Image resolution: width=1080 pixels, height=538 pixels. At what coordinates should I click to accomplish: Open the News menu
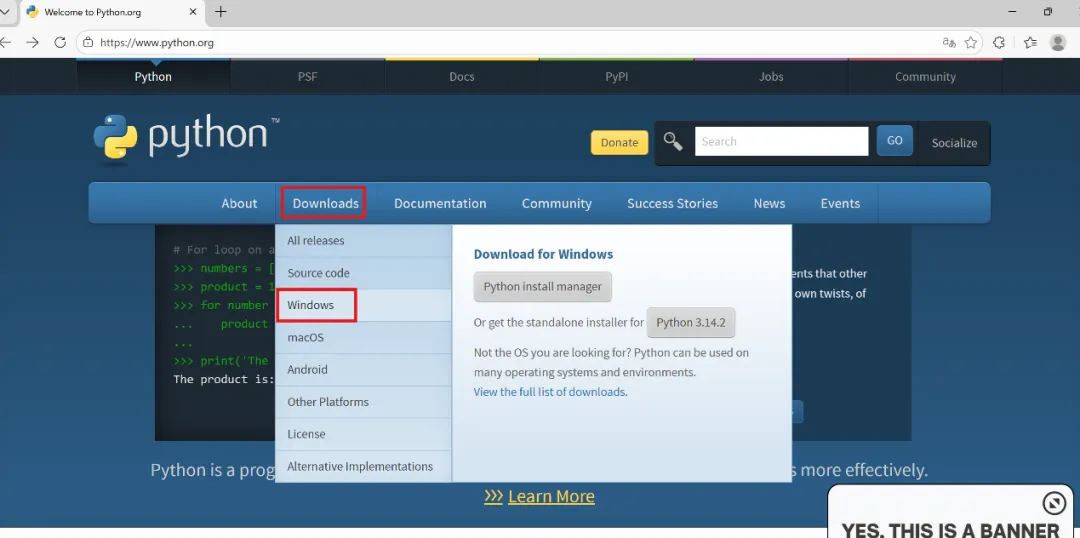click(769, 203)
